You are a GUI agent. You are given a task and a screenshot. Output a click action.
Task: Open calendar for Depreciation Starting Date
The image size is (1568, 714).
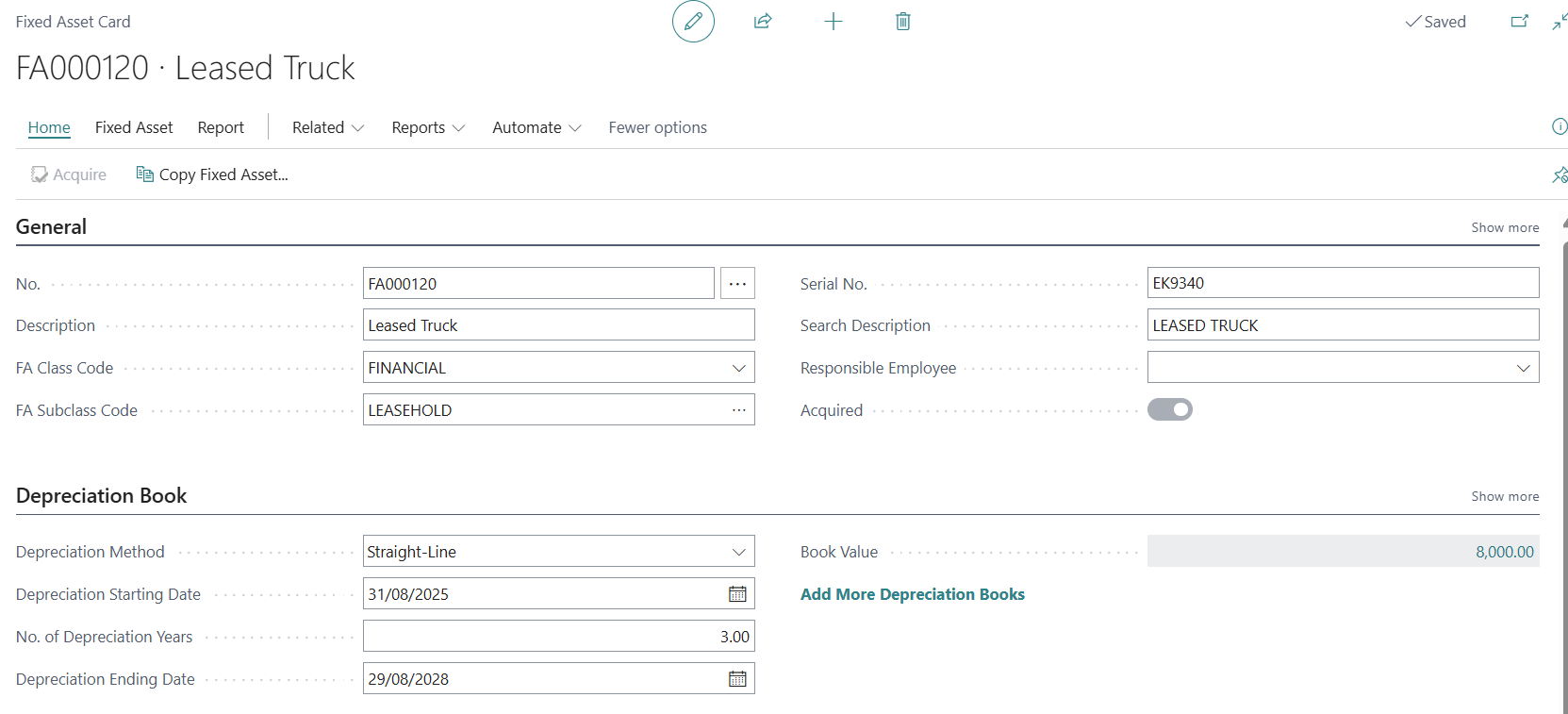[x=737, y=594]
